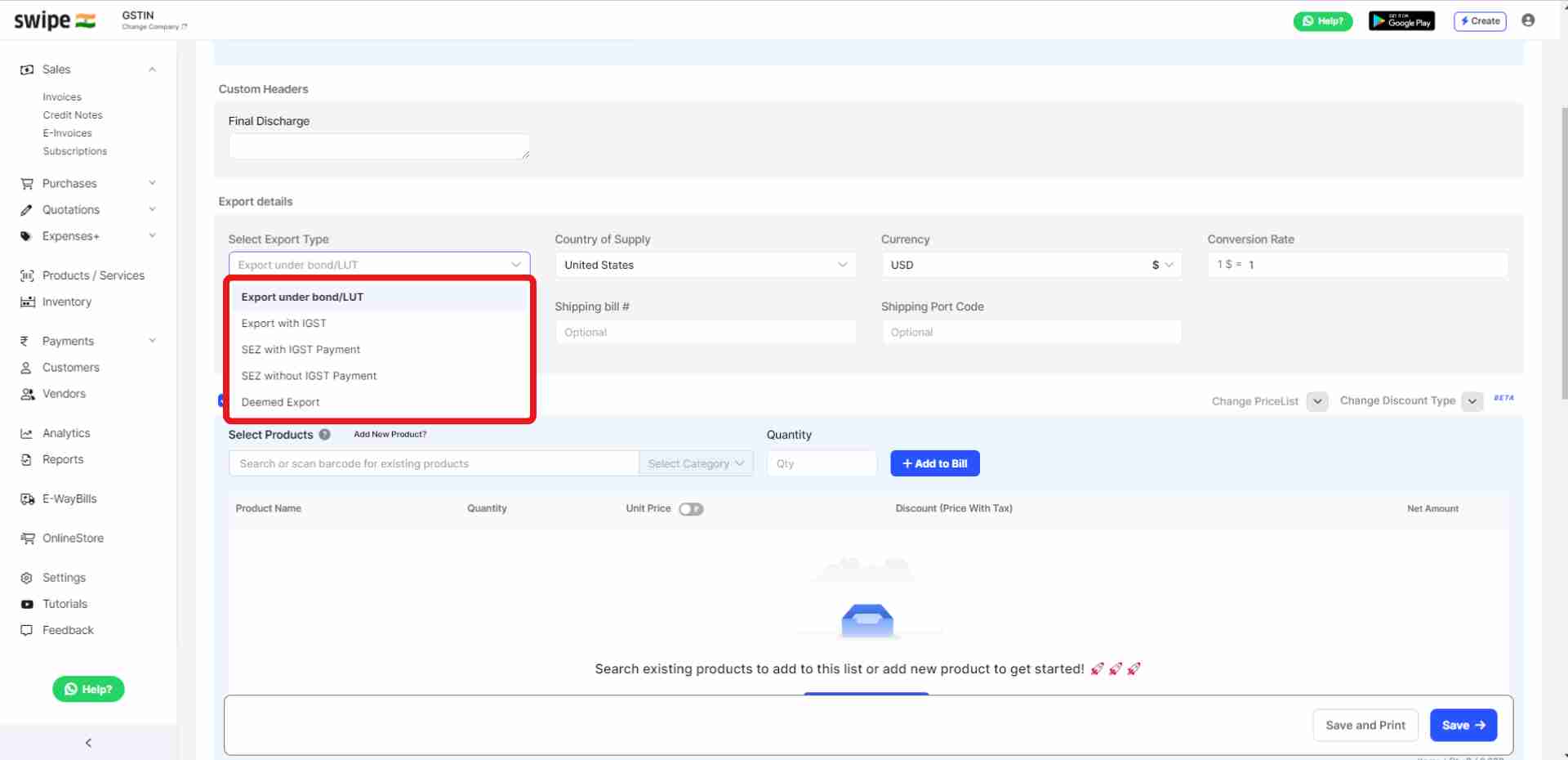
Task: Open the user account profile icon
Action: pyautogui.click(x=1528, y=20)
